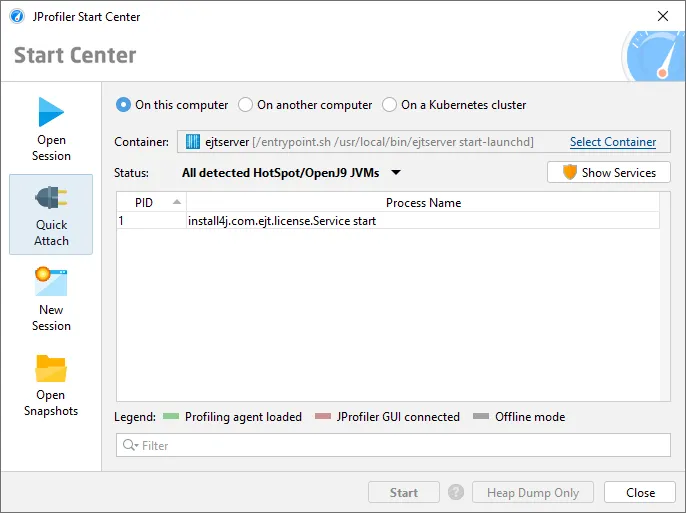Choose 'On another computer' radio option

[245, 105]
